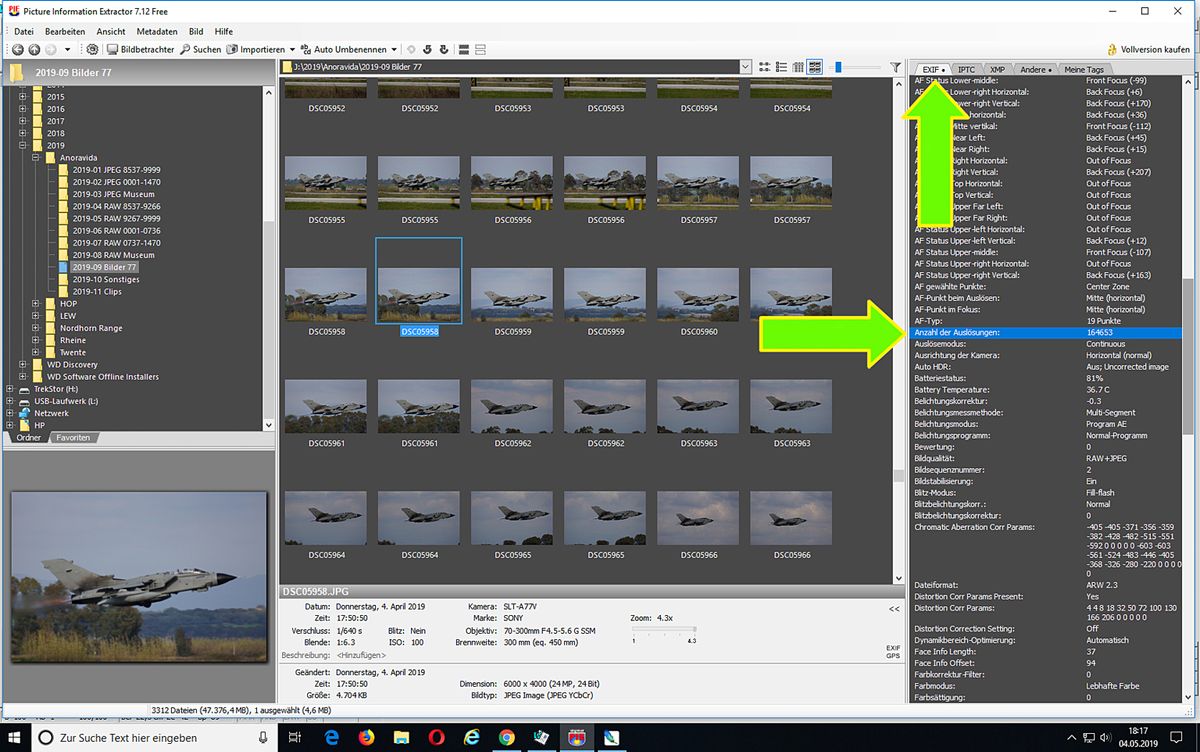Switch to the Favoriten tab
Viewport: 1200px width, 752px height.
[x=73, y=438]
